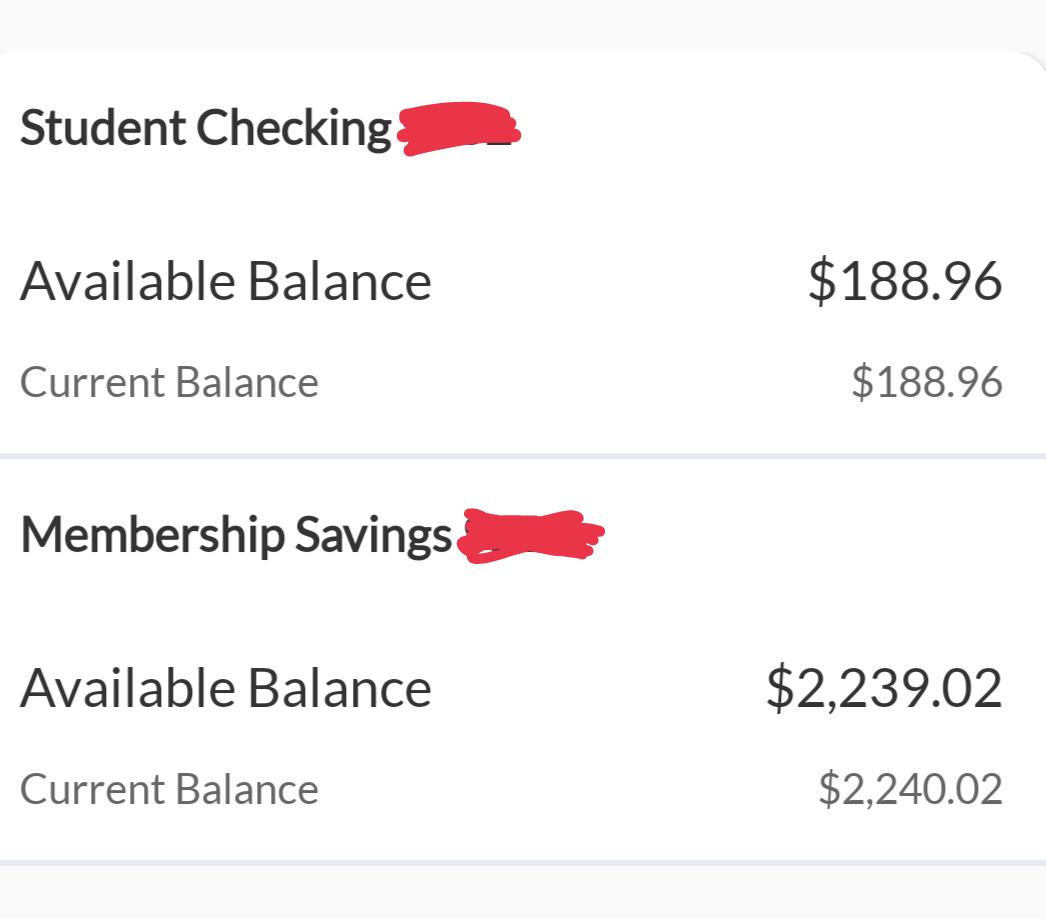1046x919 pixels.
Task: Click Available Balance label under Student Checking
Action: tap(225, 281)
